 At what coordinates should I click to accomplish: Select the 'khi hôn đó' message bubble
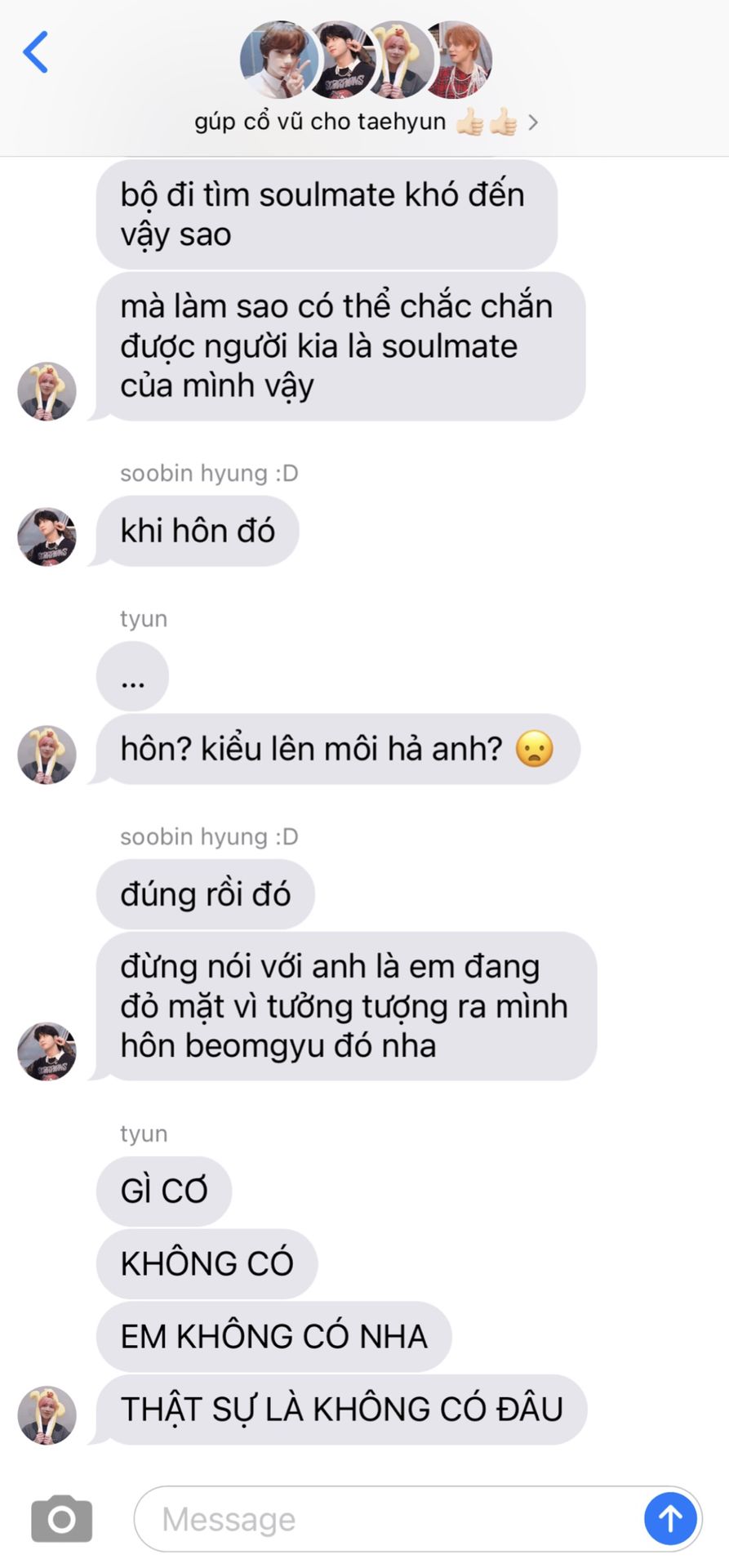(198, 531)
